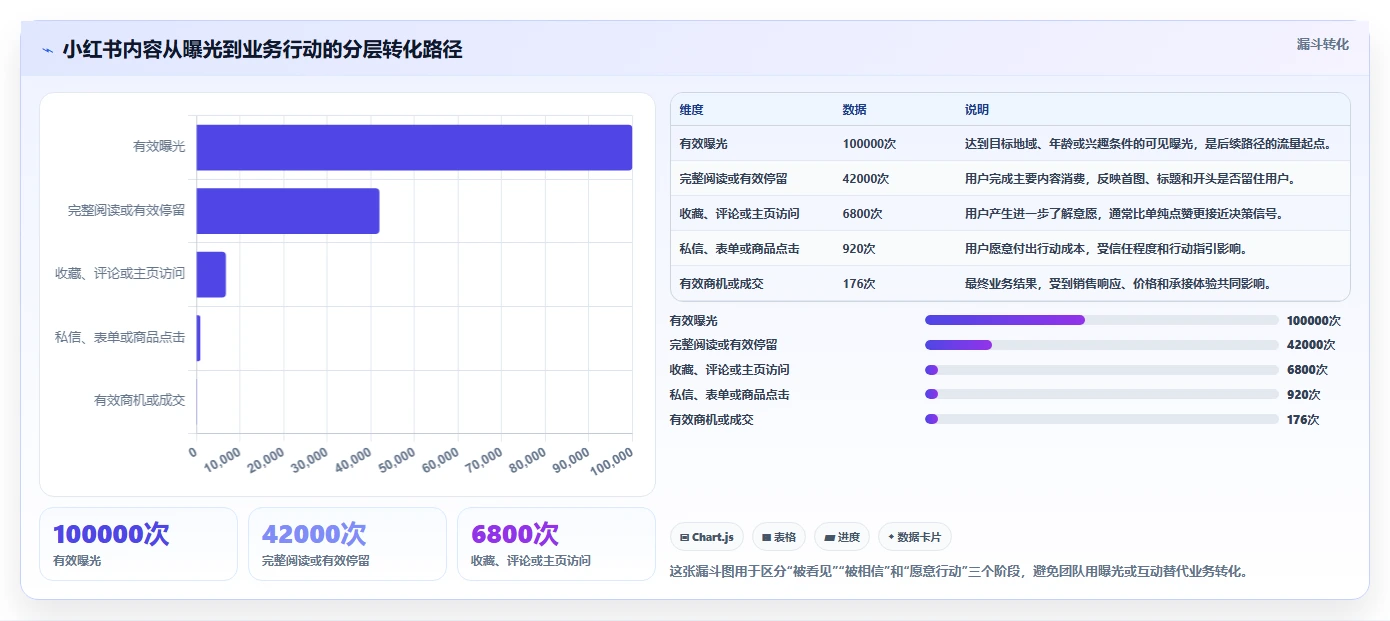The image size is (1390, 621).
Task: Click the 有效曝光 bar in the chart
Action: 414,147
